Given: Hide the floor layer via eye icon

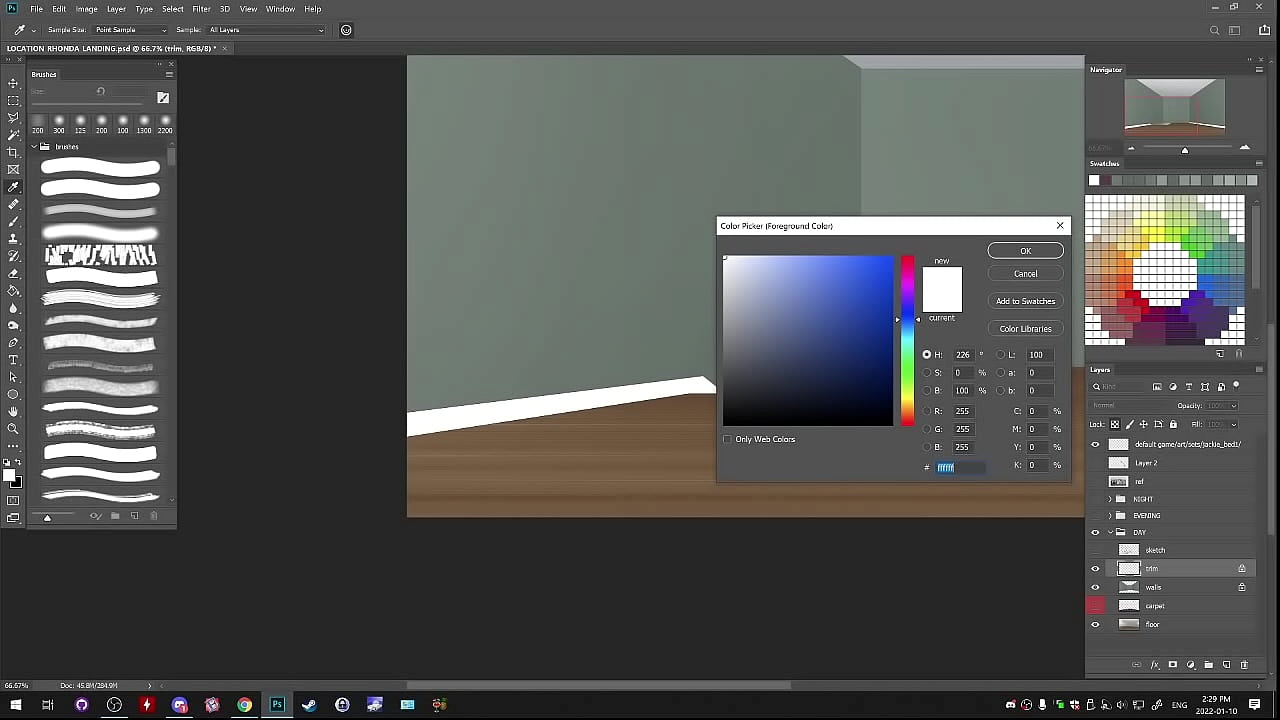Looking at the screenshot, I should point(1095,624).
